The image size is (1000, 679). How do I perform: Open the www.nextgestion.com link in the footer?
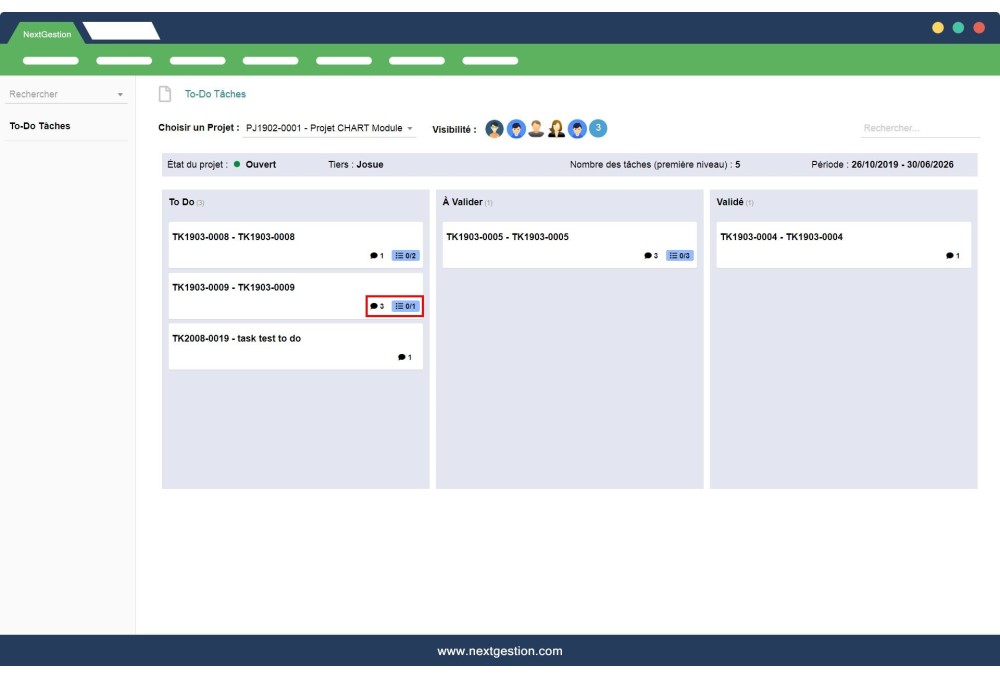(x=499, y=650)
